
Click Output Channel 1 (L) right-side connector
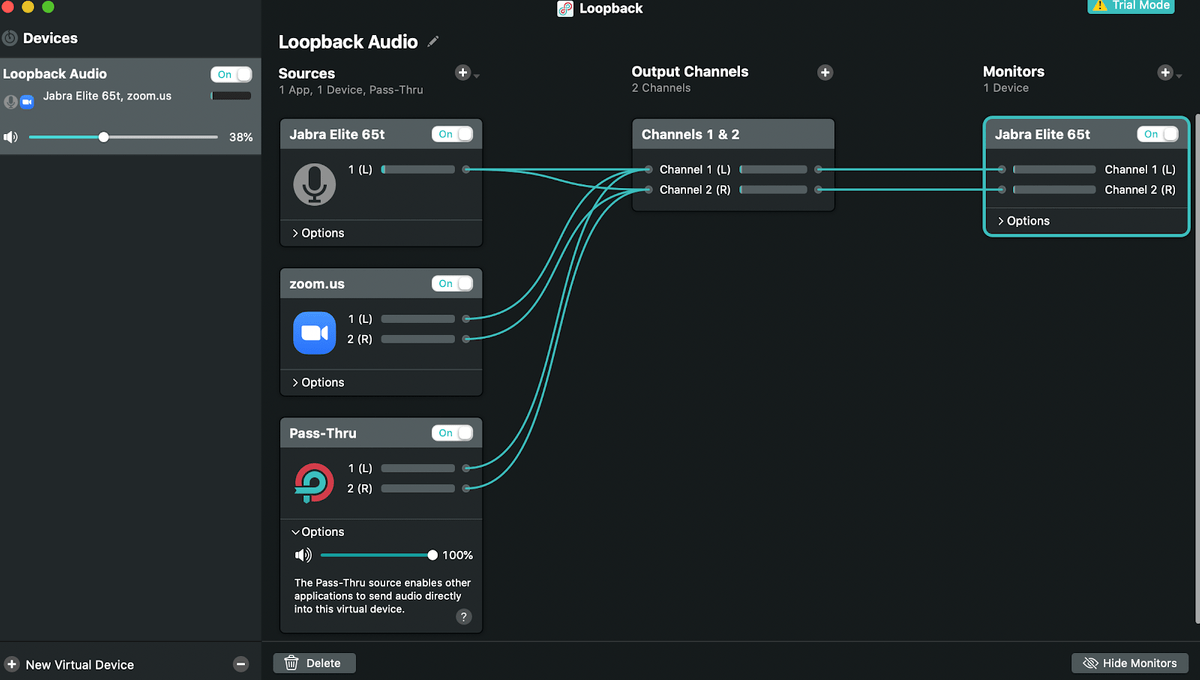pos(818,170)
